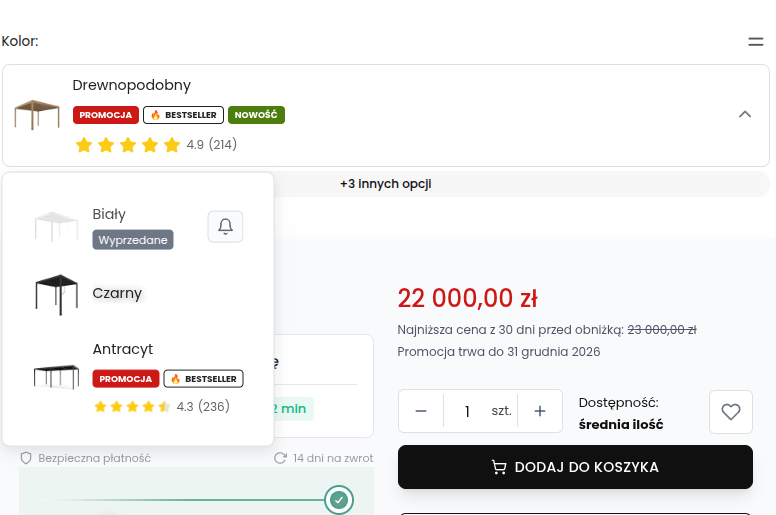Click the Drewnopodobny star rating 4.9

coord(156,145)
